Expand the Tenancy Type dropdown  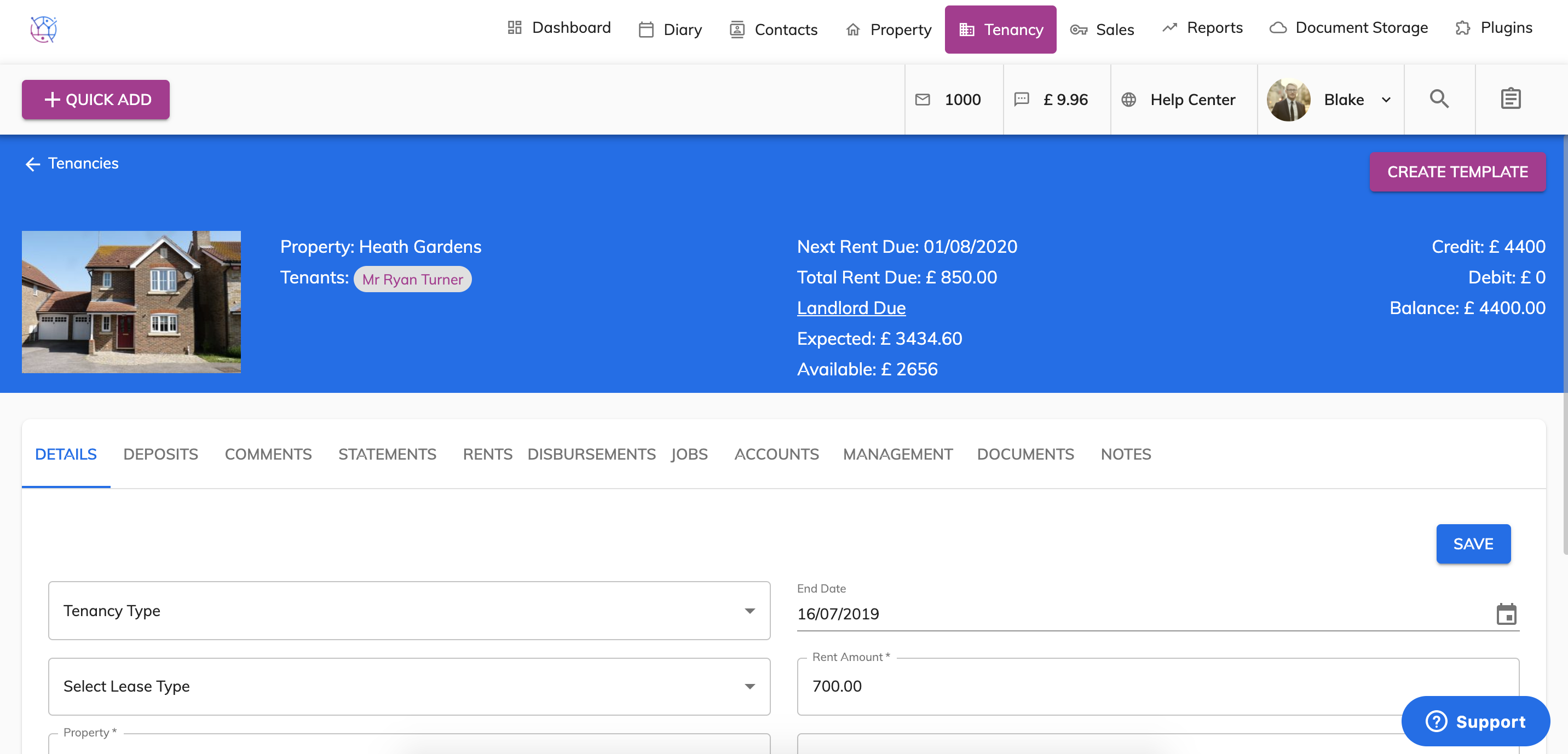[409, 611]
